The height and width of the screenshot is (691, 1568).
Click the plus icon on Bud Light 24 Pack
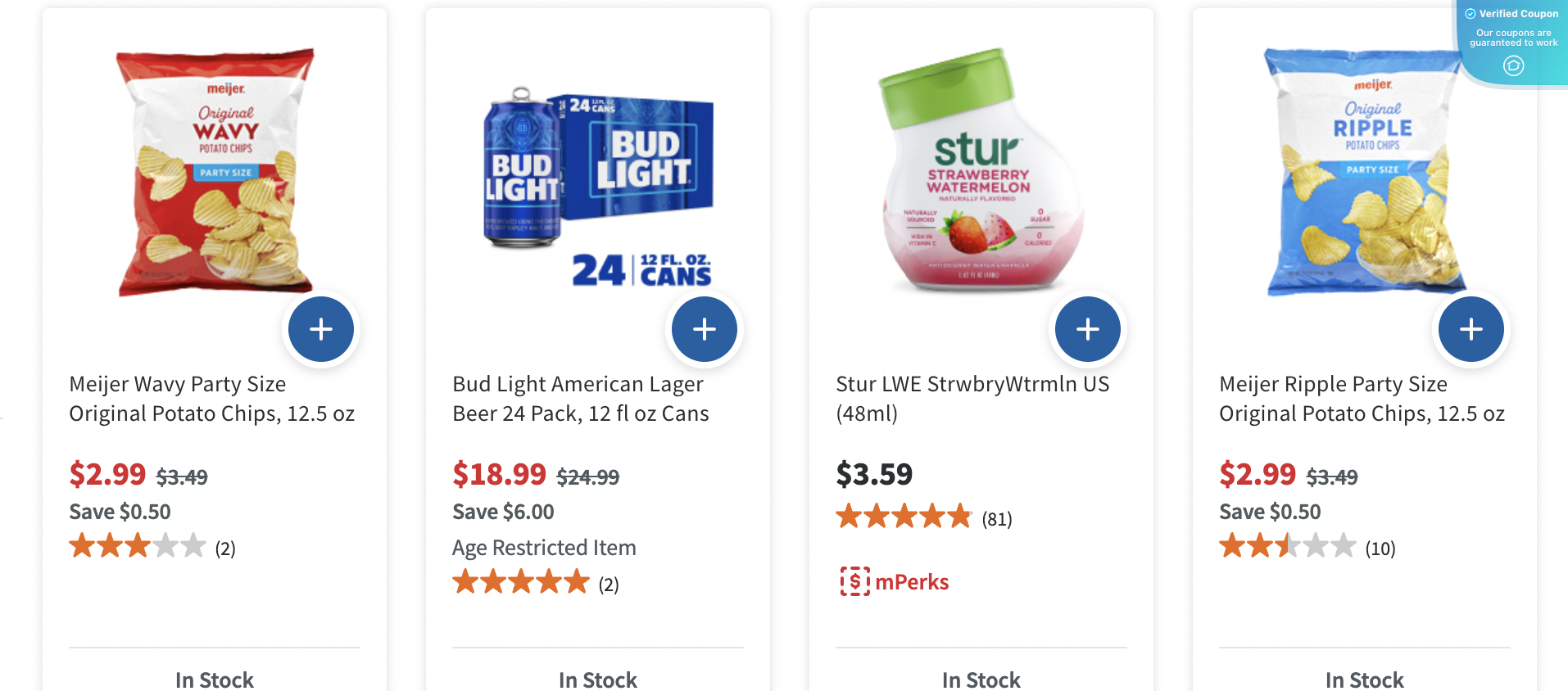click(x=705, y=328)
